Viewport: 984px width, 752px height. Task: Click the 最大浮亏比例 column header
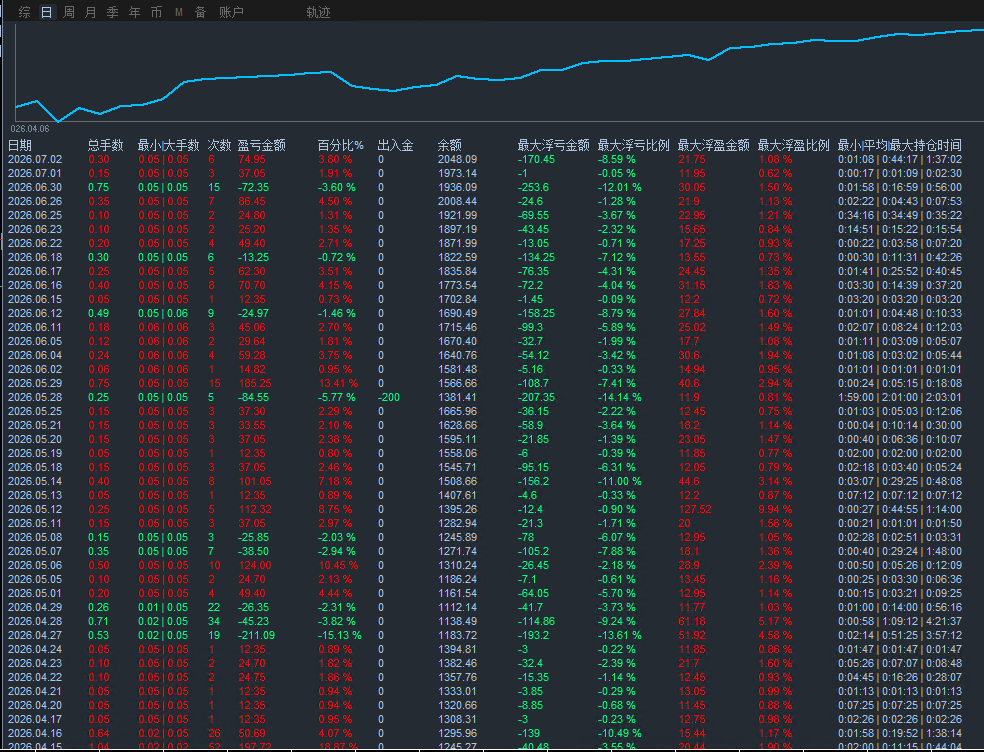tap(633, 145)
